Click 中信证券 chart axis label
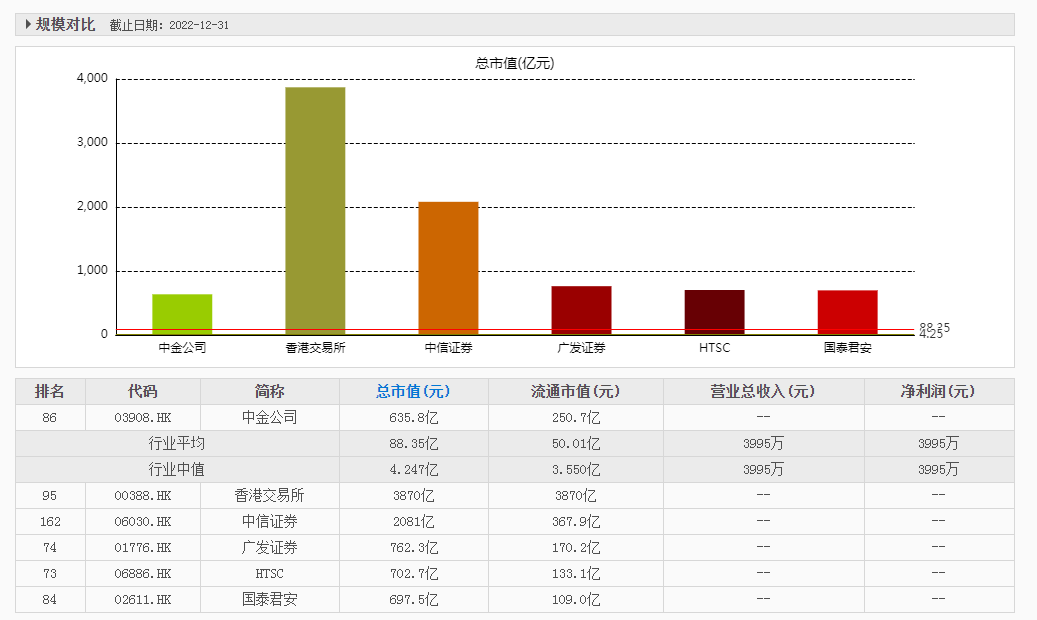This screenshot has width=1037, height=620. coord(448,347)
